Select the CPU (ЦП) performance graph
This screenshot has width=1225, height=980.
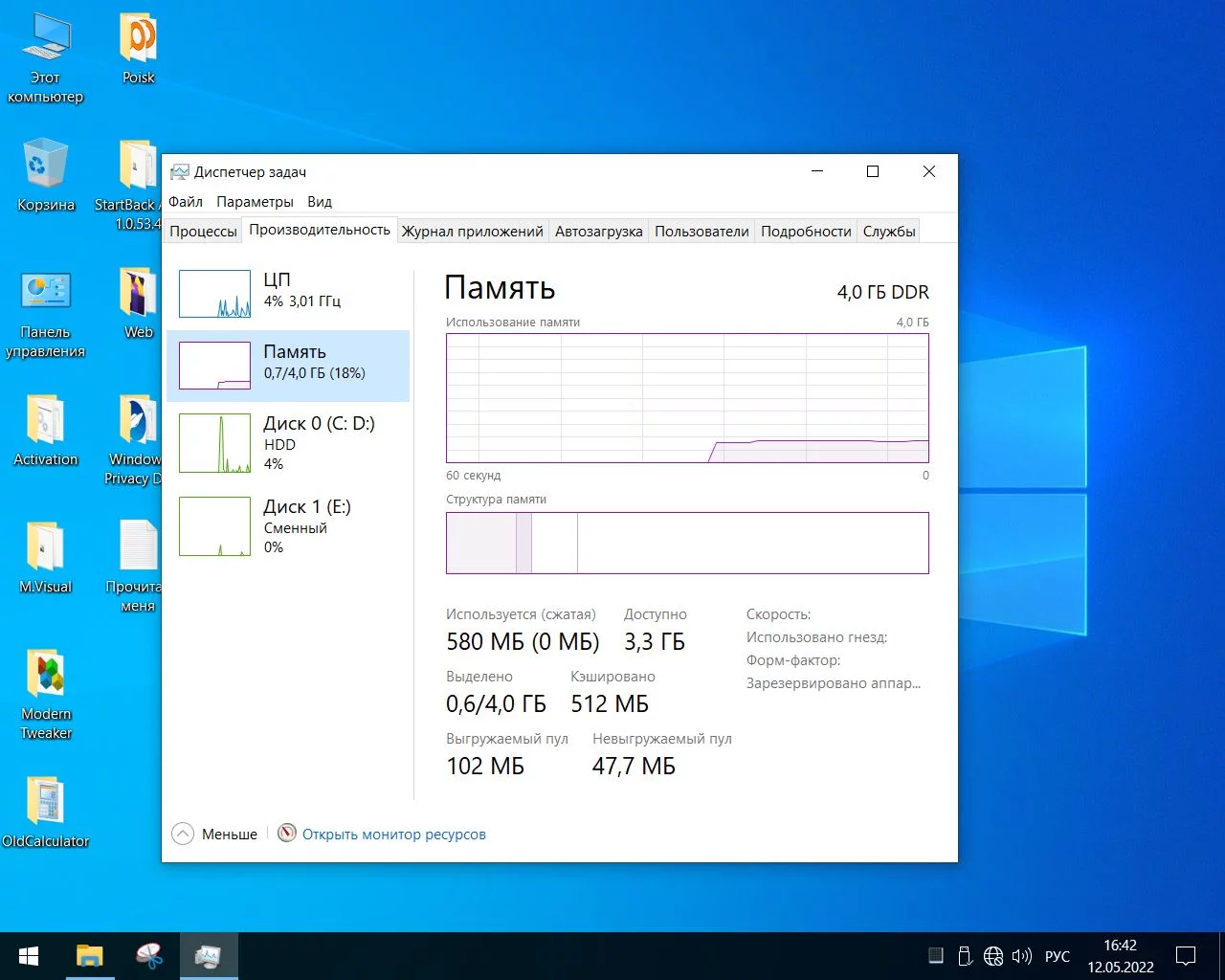pos(215,294)
